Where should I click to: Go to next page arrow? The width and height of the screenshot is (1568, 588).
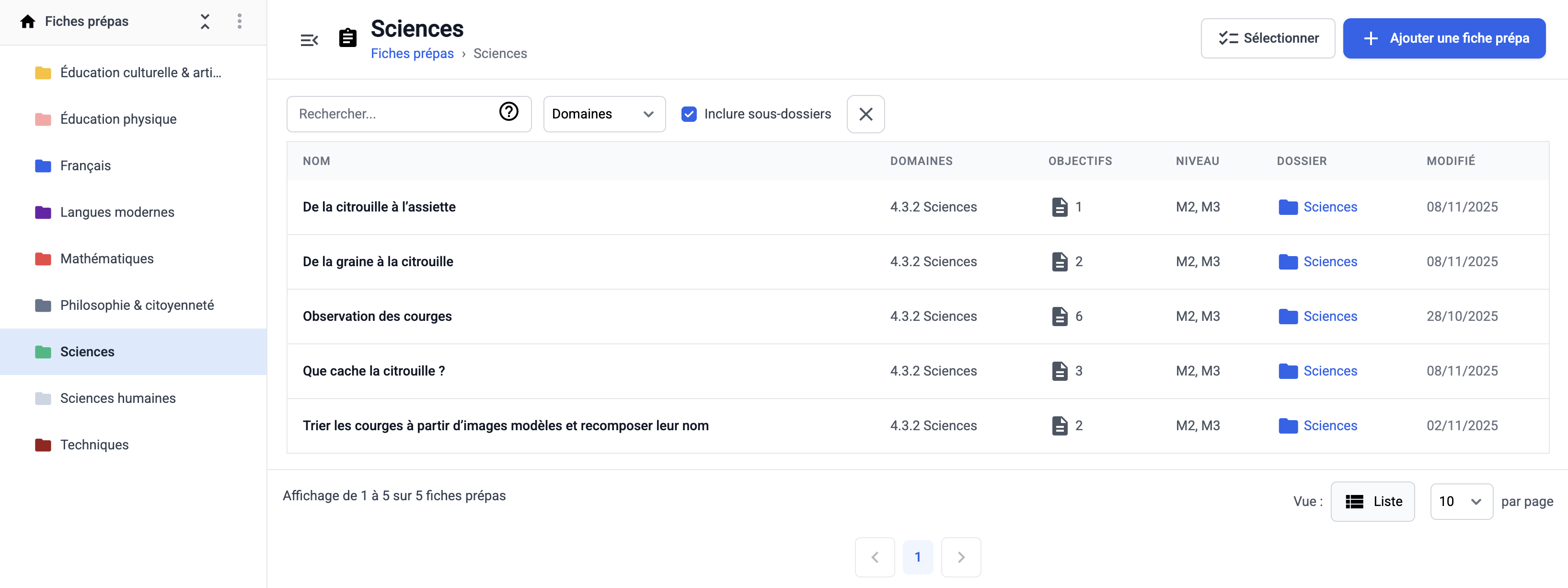(x=960, y=557)
